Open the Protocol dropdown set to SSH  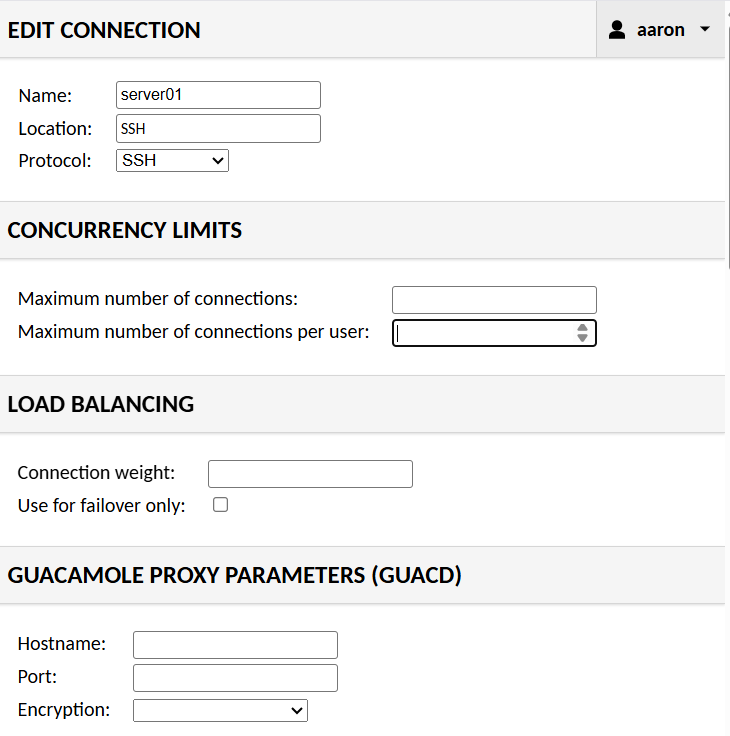(172, 160)
